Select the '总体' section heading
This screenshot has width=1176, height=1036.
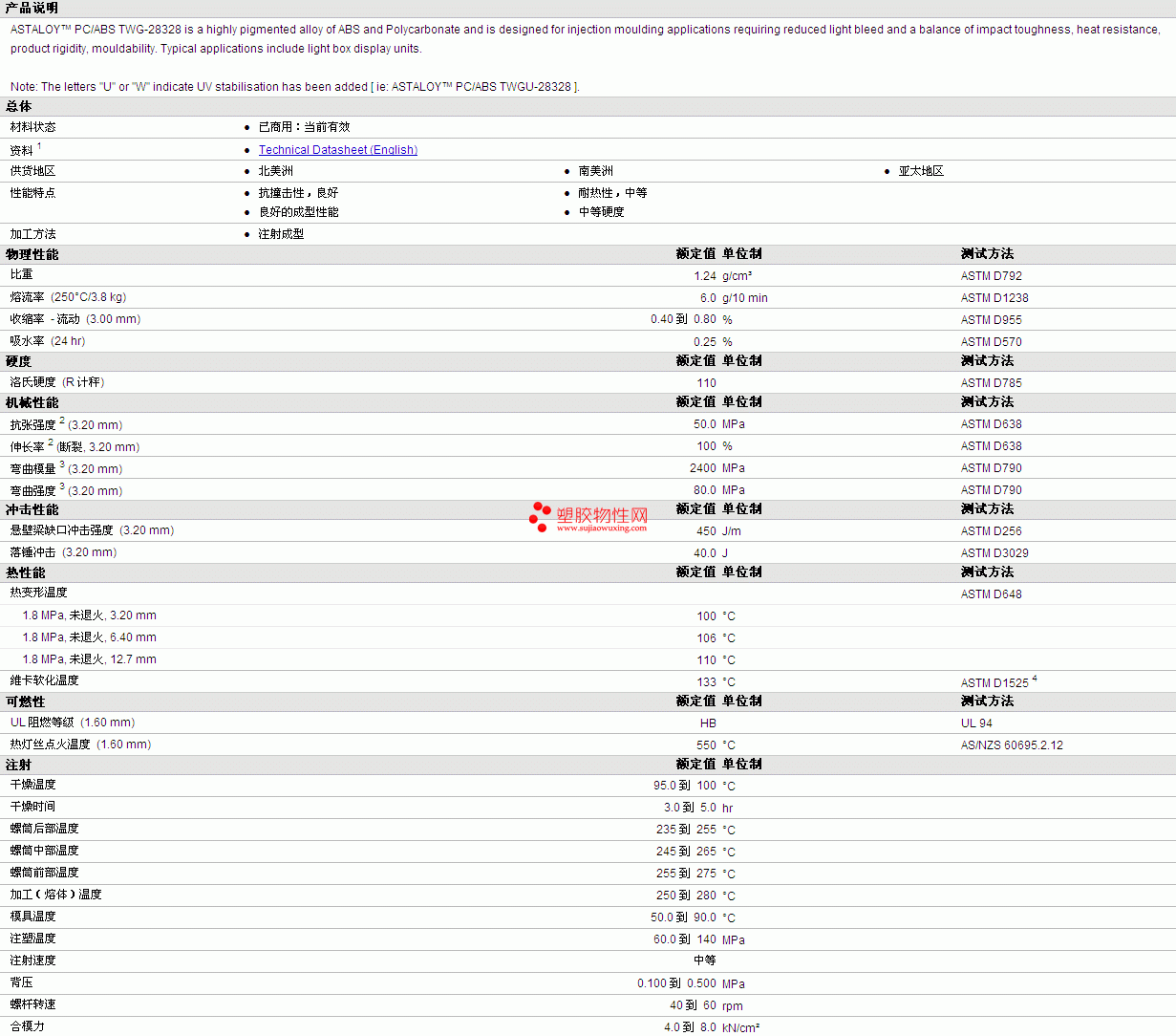pyautogui.click(x=19, y=107)
